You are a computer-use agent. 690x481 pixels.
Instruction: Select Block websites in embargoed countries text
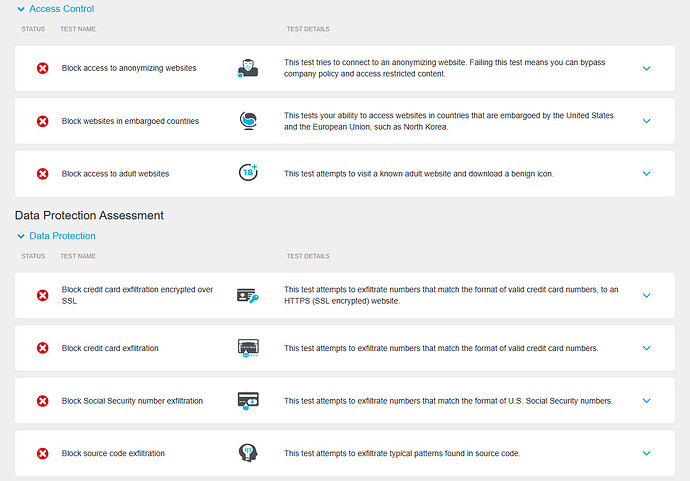coord(130,121)
